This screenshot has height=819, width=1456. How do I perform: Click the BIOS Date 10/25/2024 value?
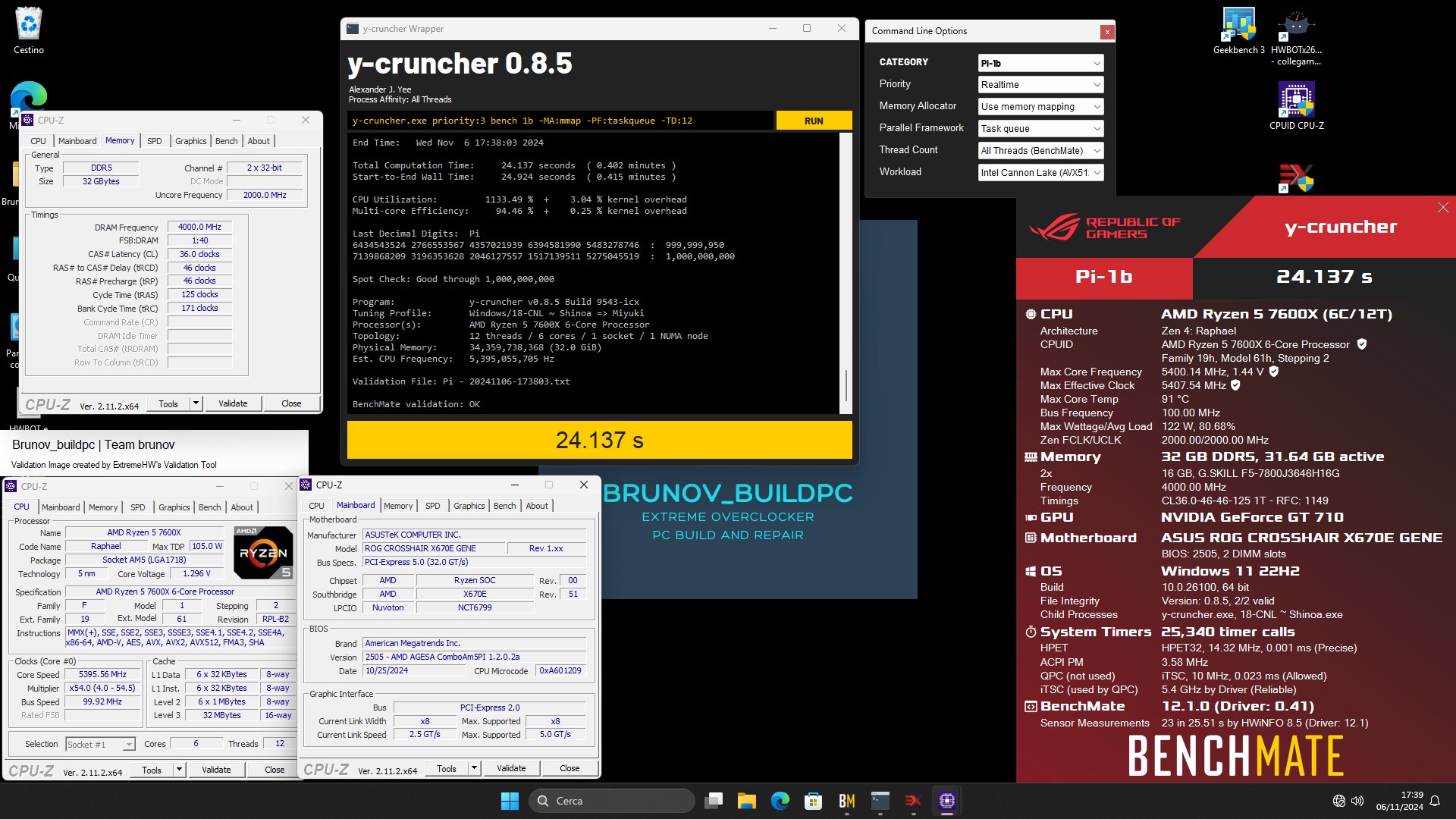click(x=414, y=670)
